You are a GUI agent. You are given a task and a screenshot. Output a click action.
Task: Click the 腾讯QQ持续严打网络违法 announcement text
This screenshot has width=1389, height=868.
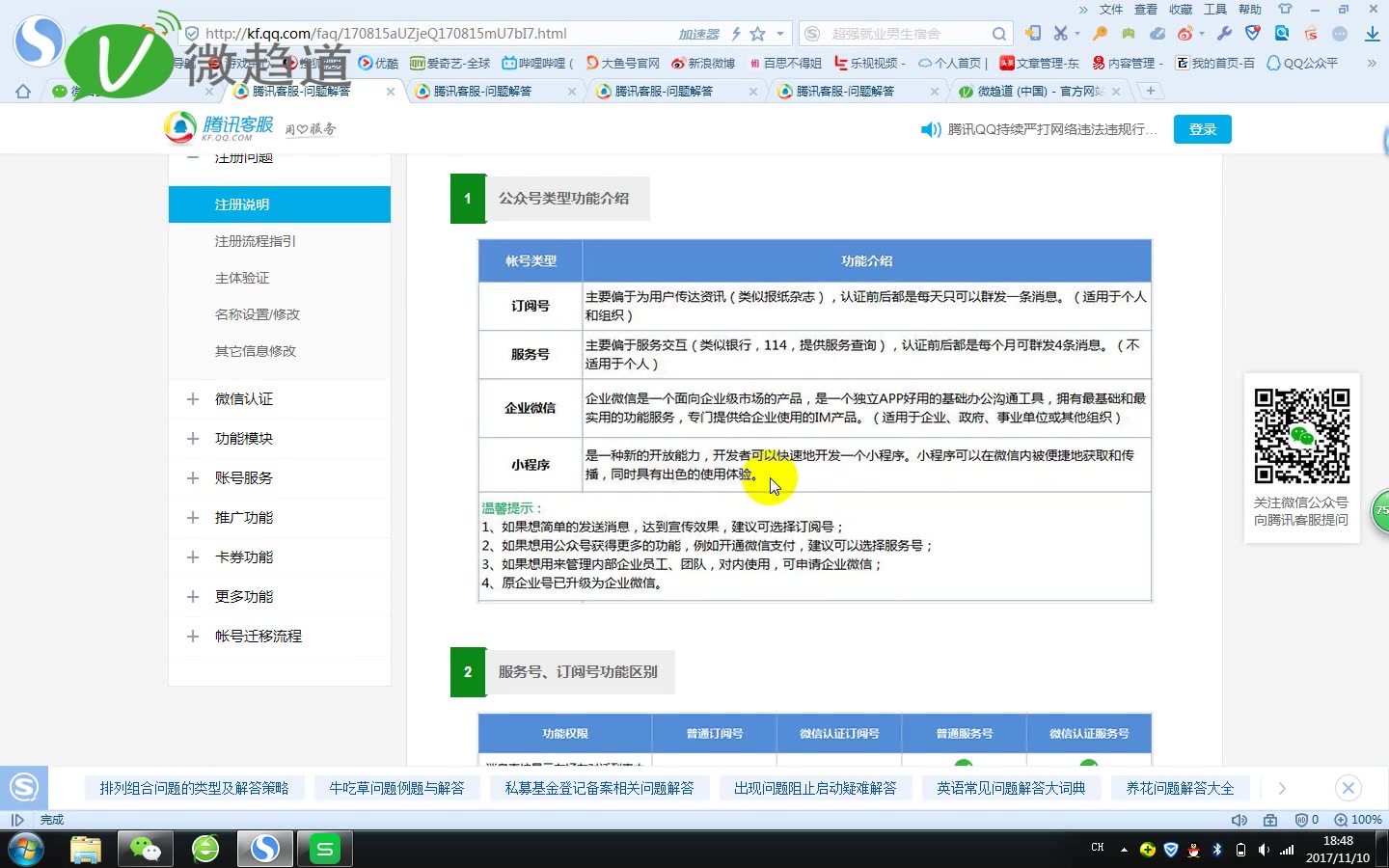coord(1052,129)
